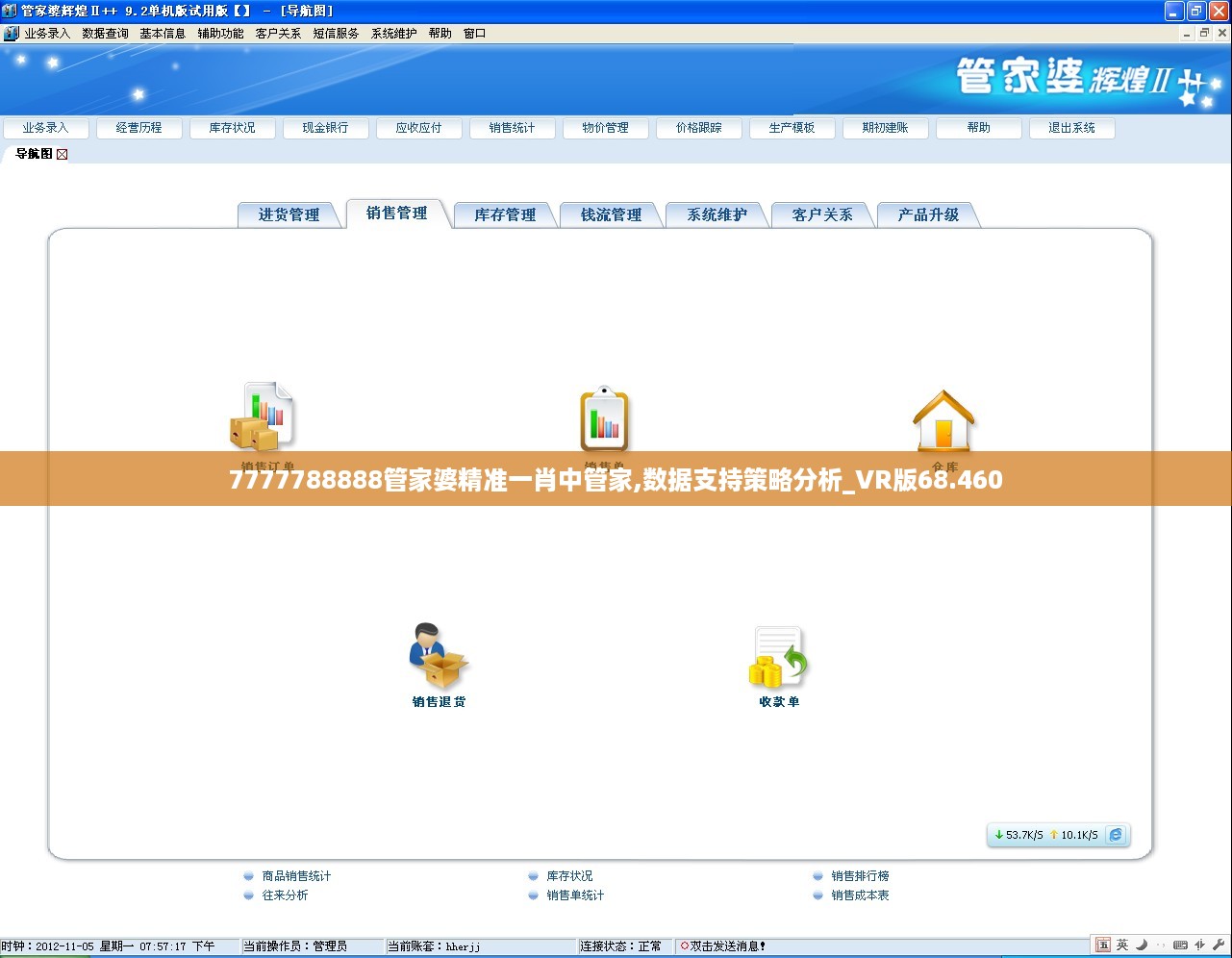Click the 现金银行 toolbar button

pos(325,128)
